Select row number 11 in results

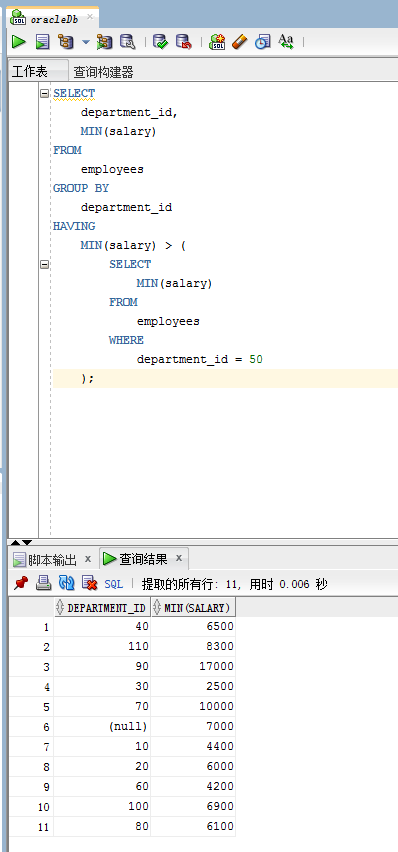[32, 827]
